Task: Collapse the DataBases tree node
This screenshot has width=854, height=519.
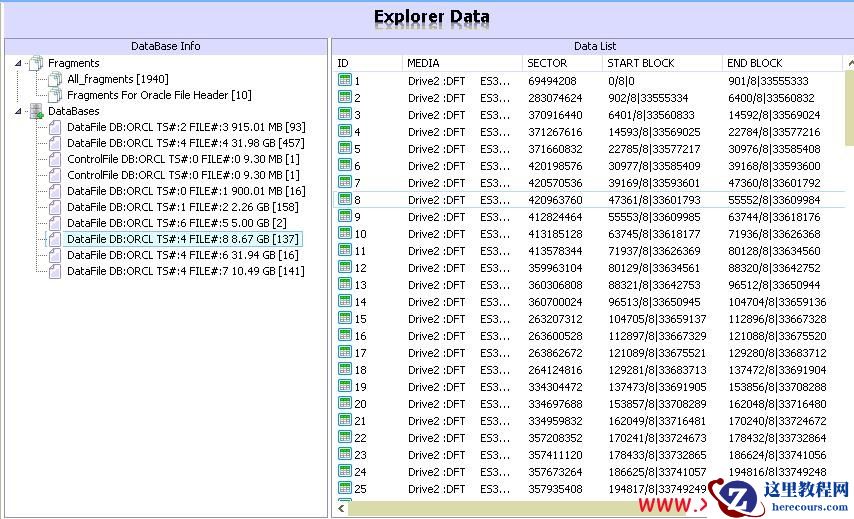Action: coord(18,111)
